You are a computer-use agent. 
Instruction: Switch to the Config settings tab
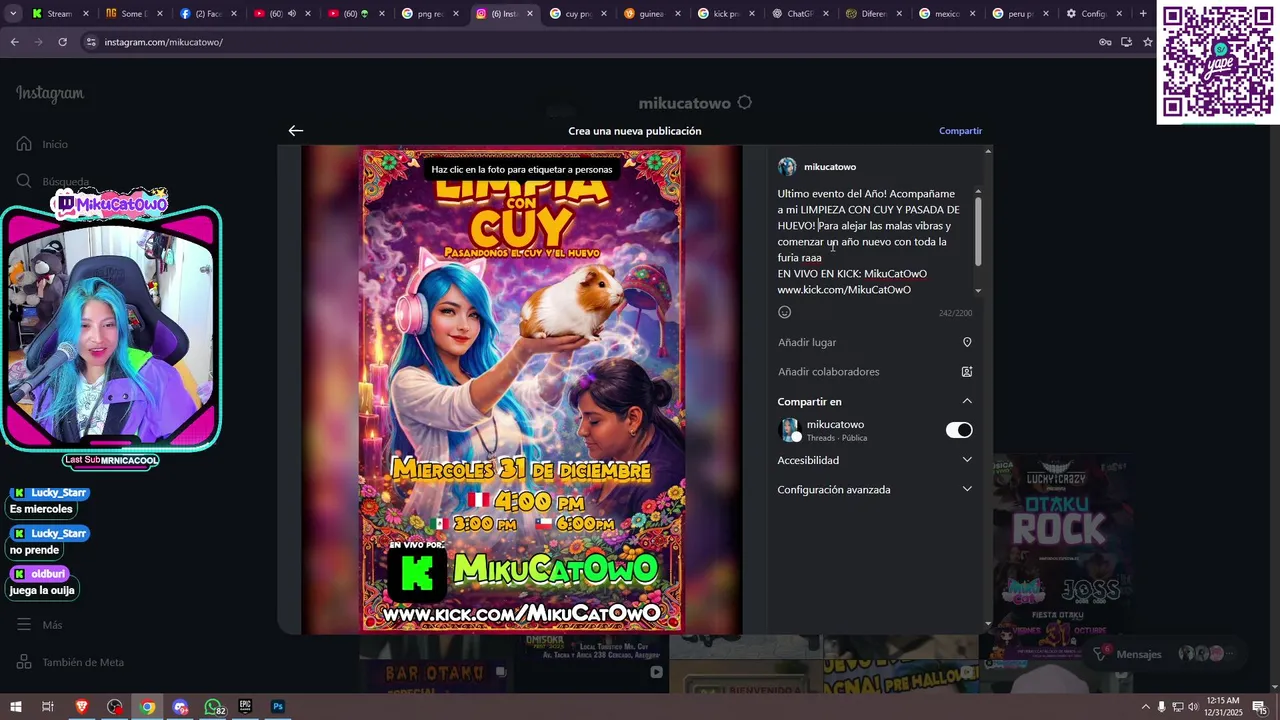pos(1094,14)
